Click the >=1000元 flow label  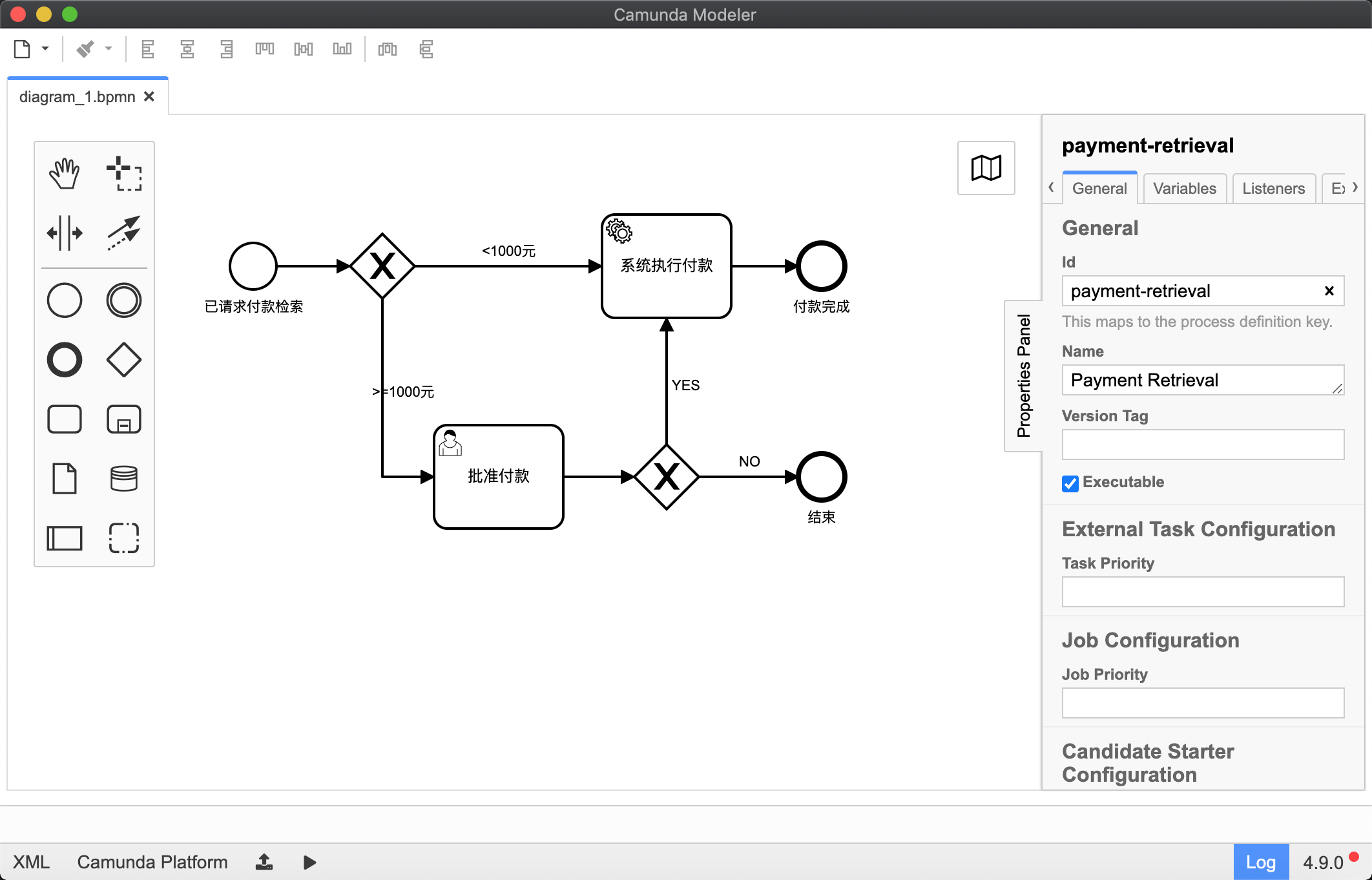tap(403, 392)
